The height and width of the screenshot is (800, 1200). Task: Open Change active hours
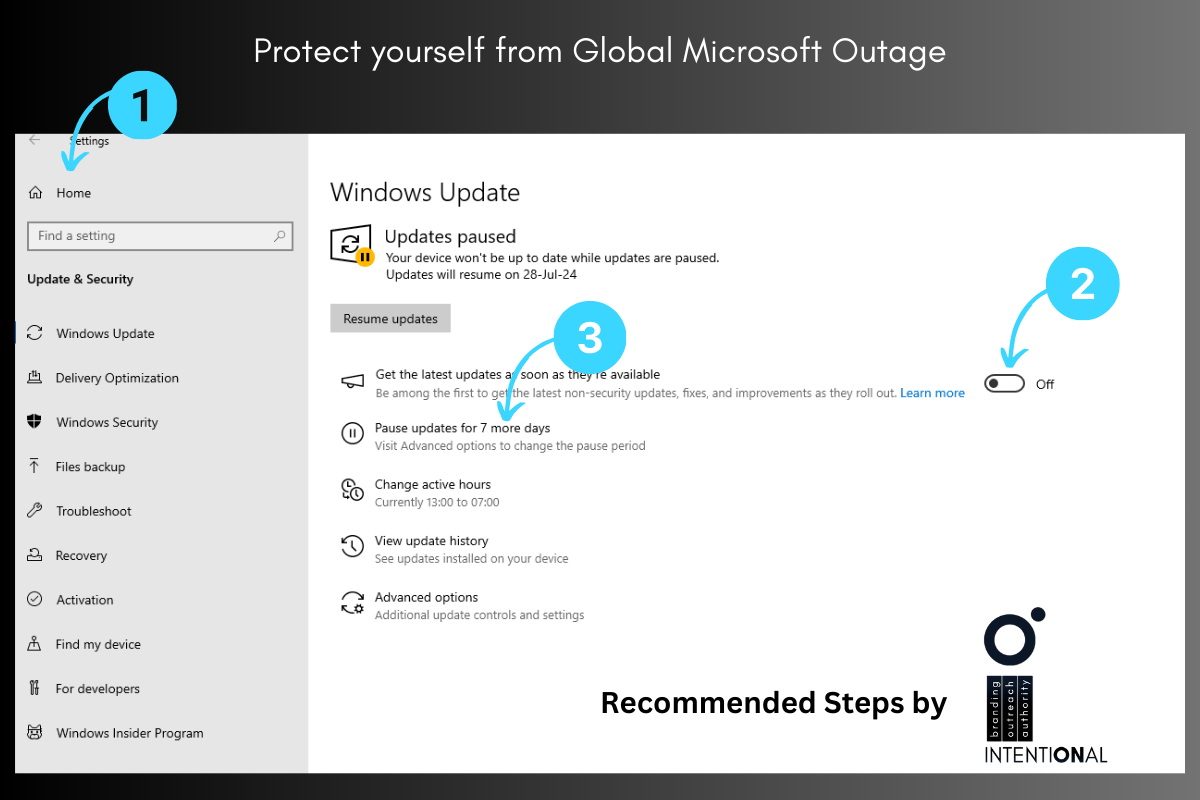pos(433,484)
